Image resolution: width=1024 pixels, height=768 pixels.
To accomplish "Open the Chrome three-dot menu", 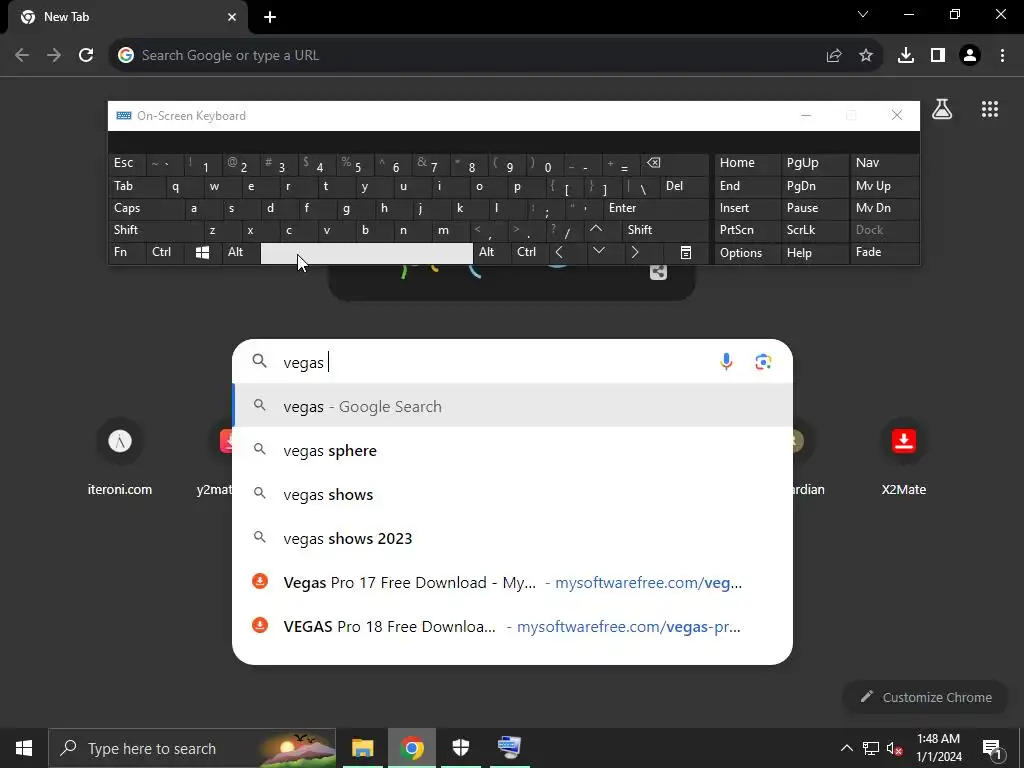I will coord(1002,56).
